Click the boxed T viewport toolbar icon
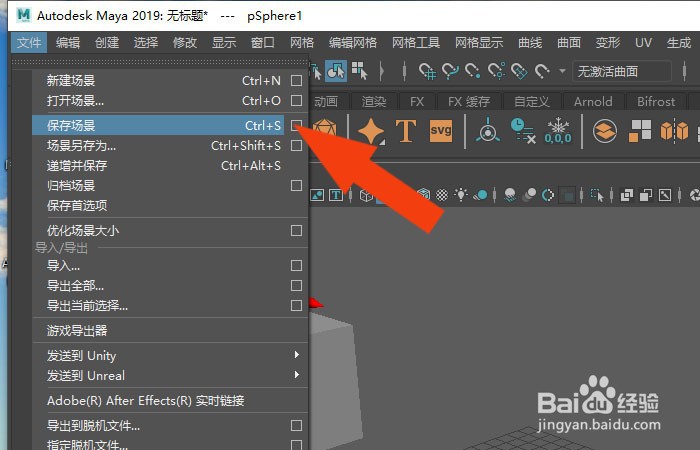 click(x=336, y=195)
